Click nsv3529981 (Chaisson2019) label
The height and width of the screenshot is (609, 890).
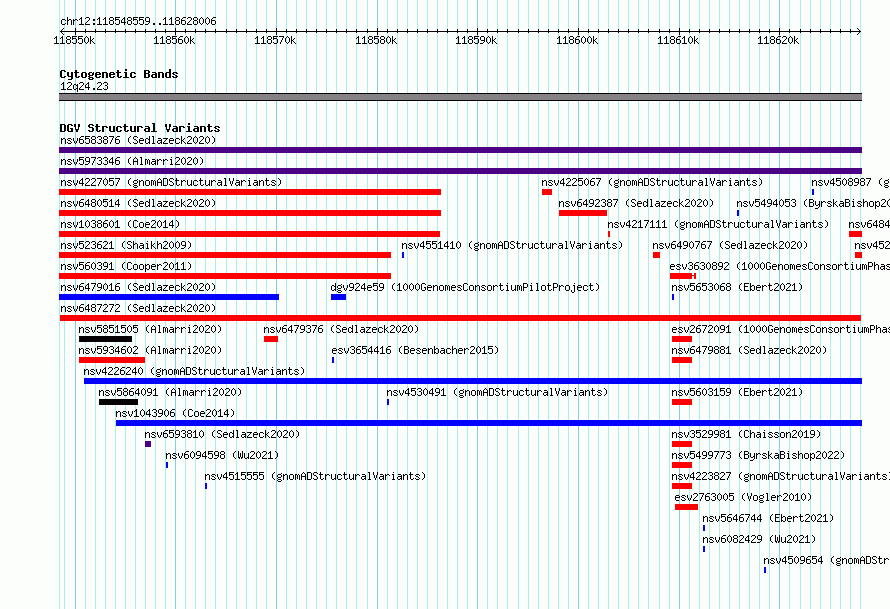[746, 434]
